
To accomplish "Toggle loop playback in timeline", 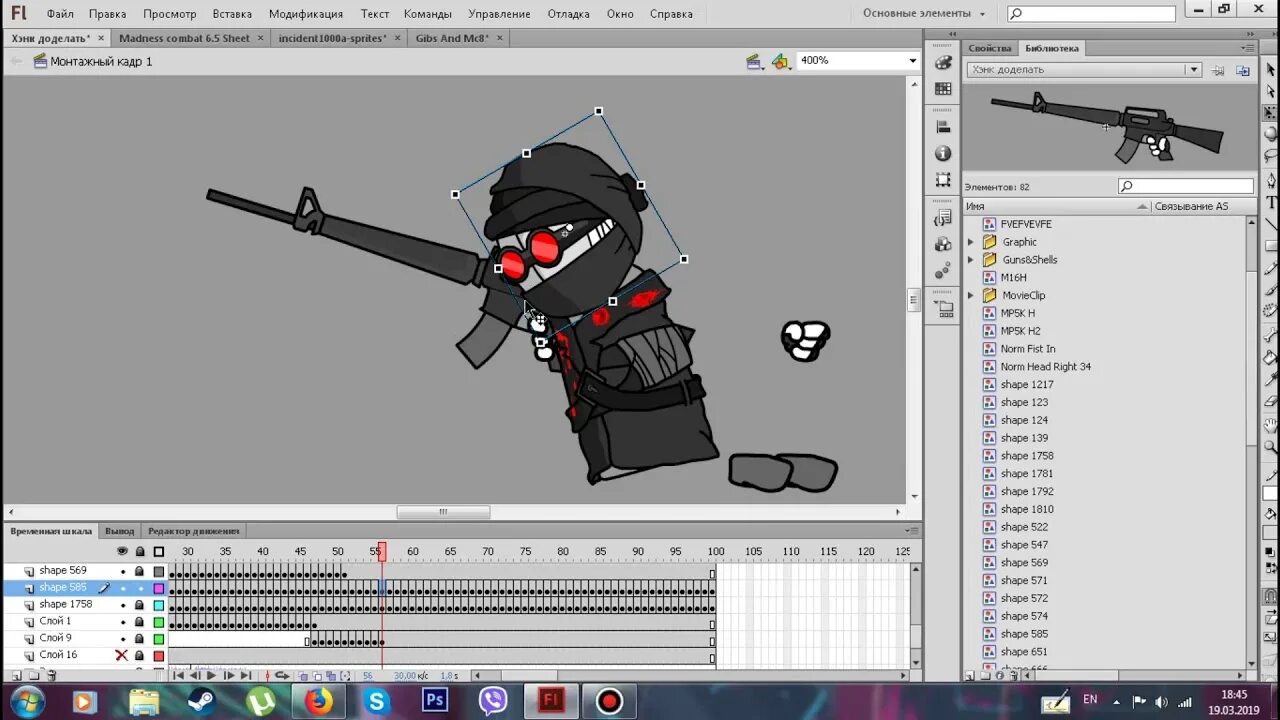I will (x=283, y=676).
